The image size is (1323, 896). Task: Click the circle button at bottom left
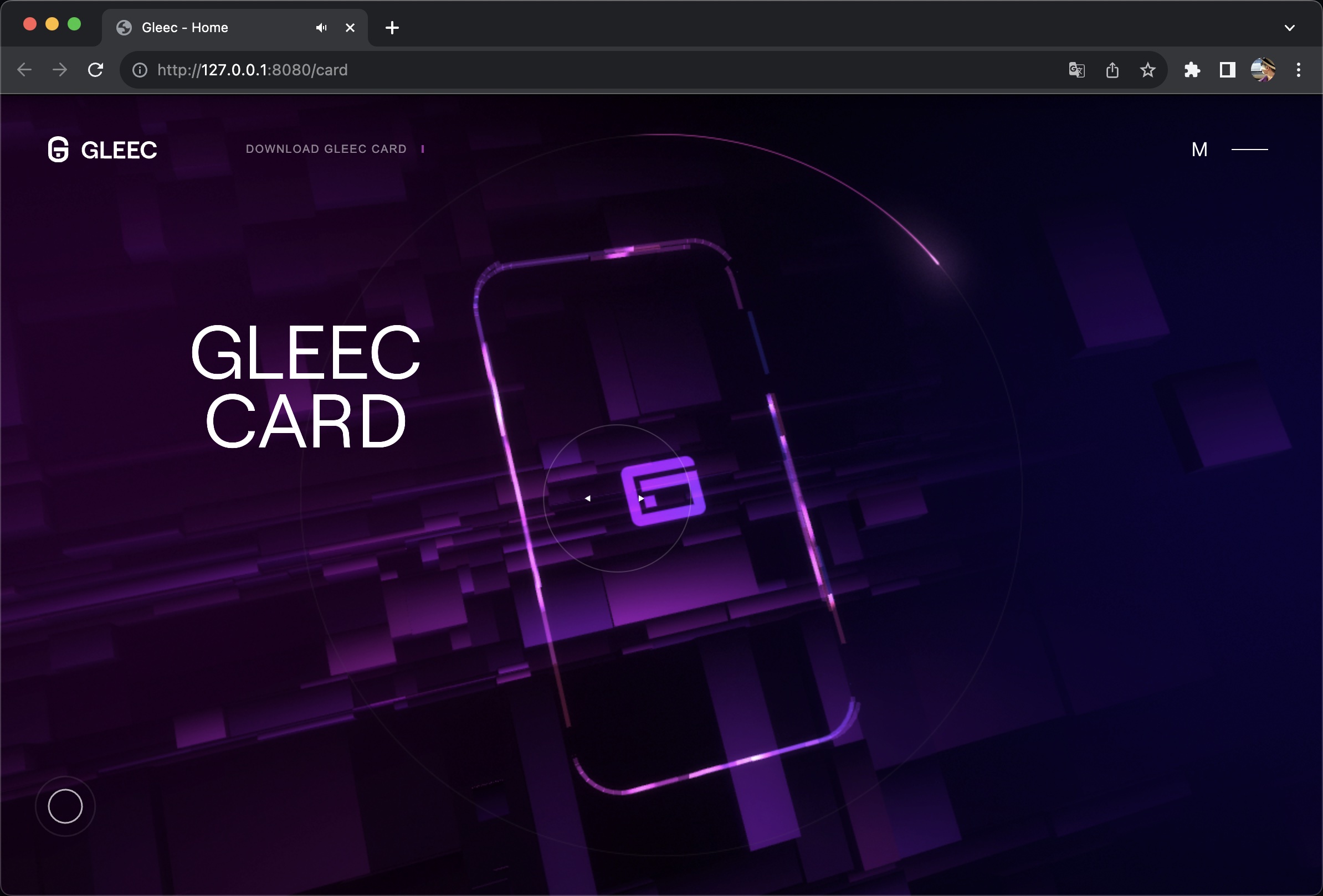pos(65,806)
